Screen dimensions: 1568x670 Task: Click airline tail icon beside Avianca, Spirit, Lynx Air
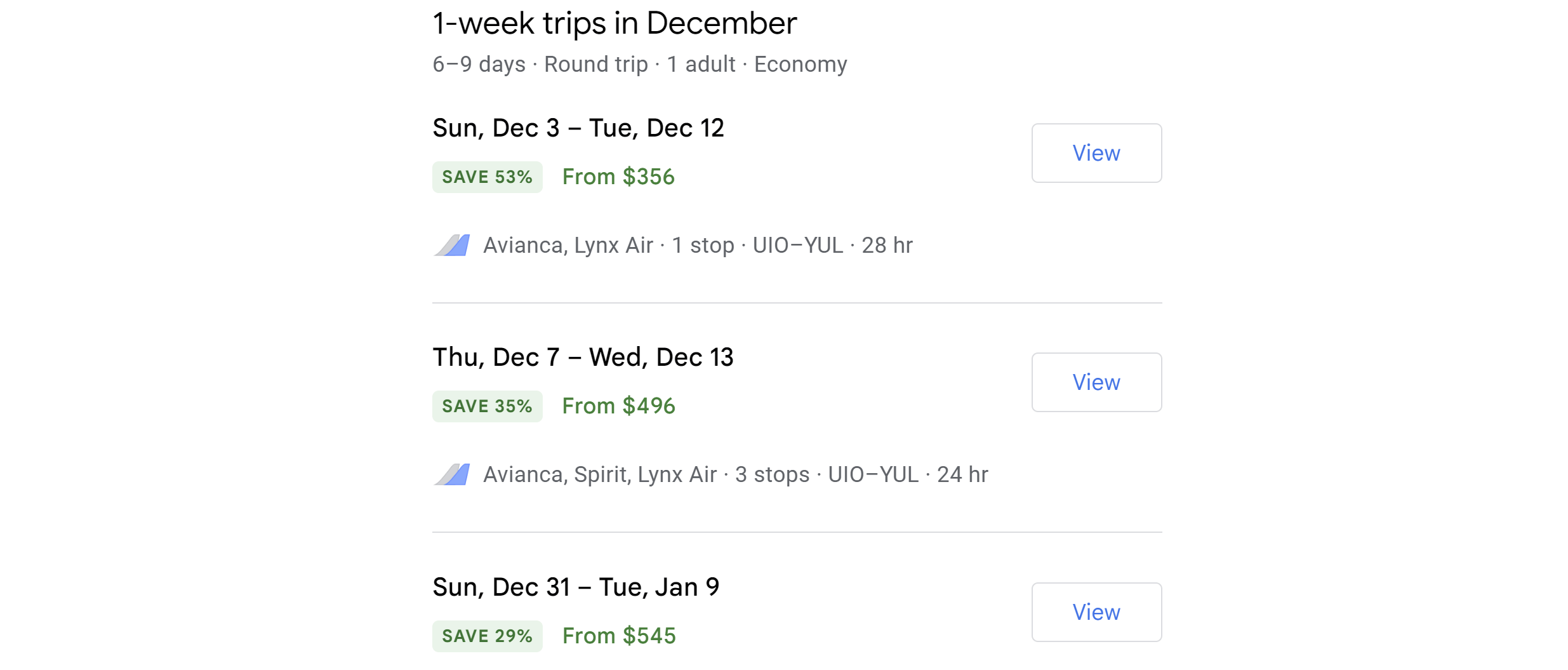coord(452,474)
